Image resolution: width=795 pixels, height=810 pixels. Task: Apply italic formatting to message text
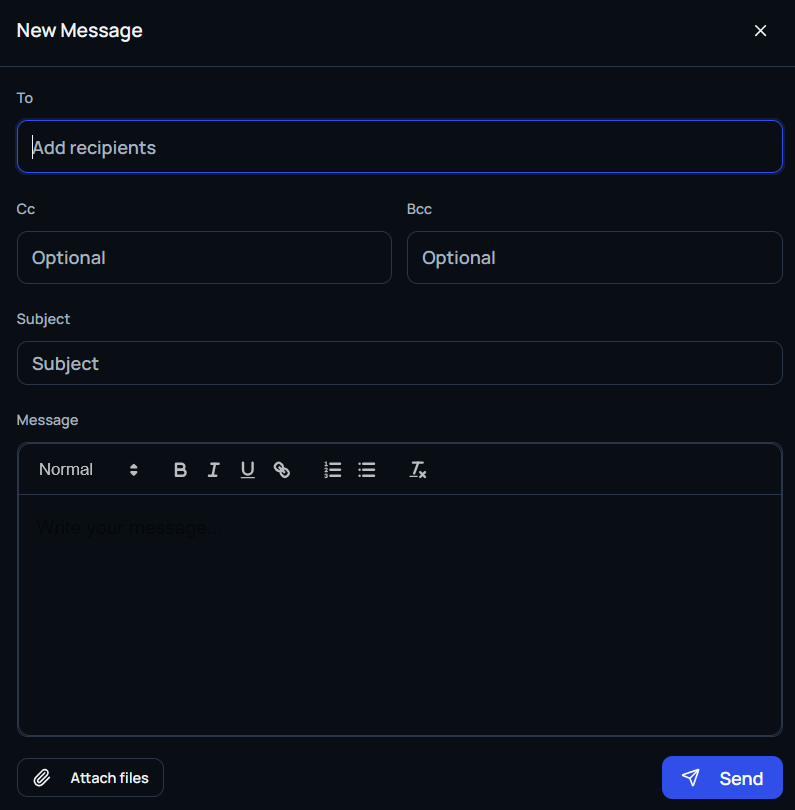[213, 470]
